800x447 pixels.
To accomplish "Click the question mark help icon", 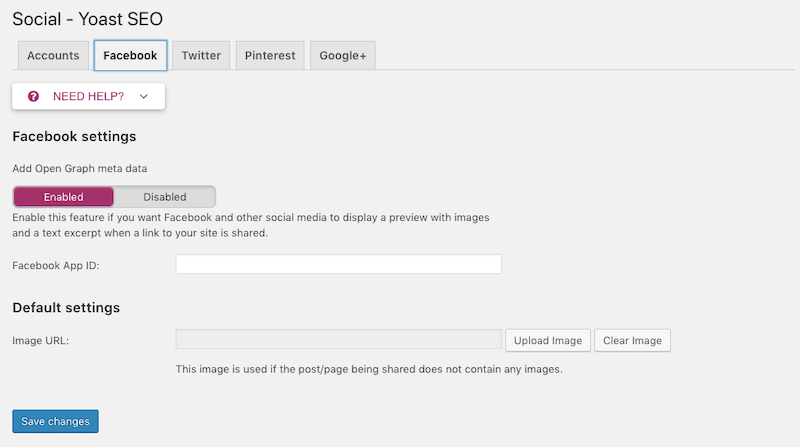I will (x=33, y=96).
